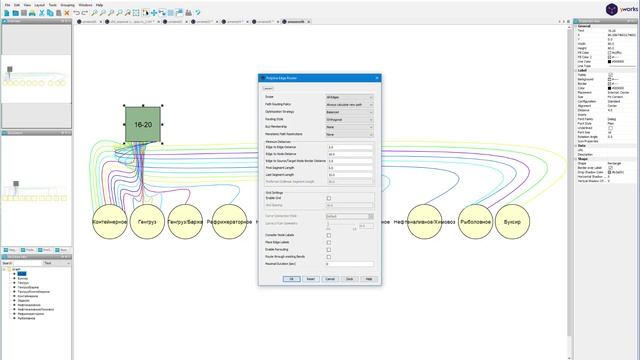The height and width of the screenshot is (360, 640).
Task: Open the Scope dropdown
Action: pos(349,97)
